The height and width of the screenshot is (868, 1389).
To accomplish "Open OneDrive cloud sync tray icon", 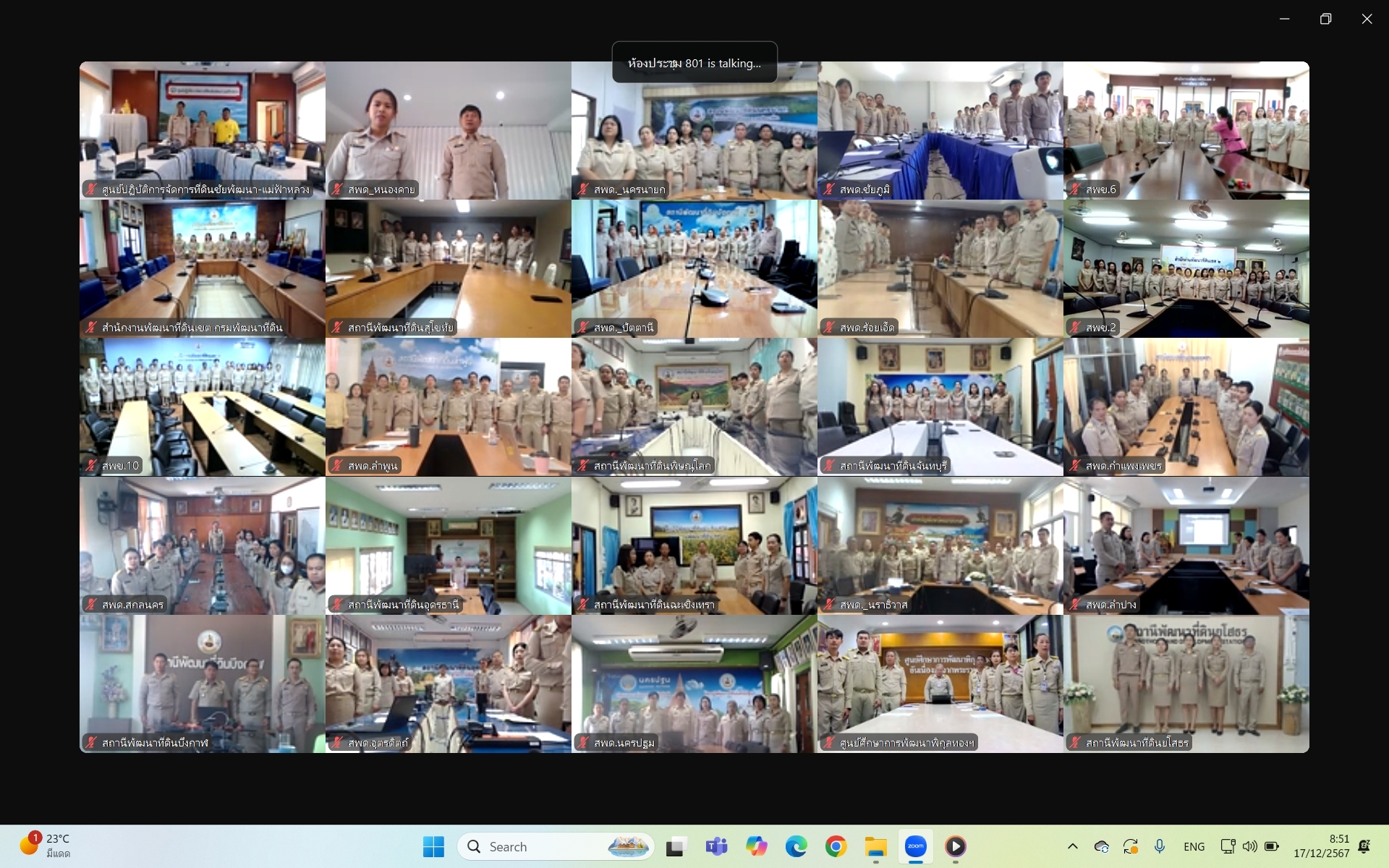I will click(x=1102, y=846).
